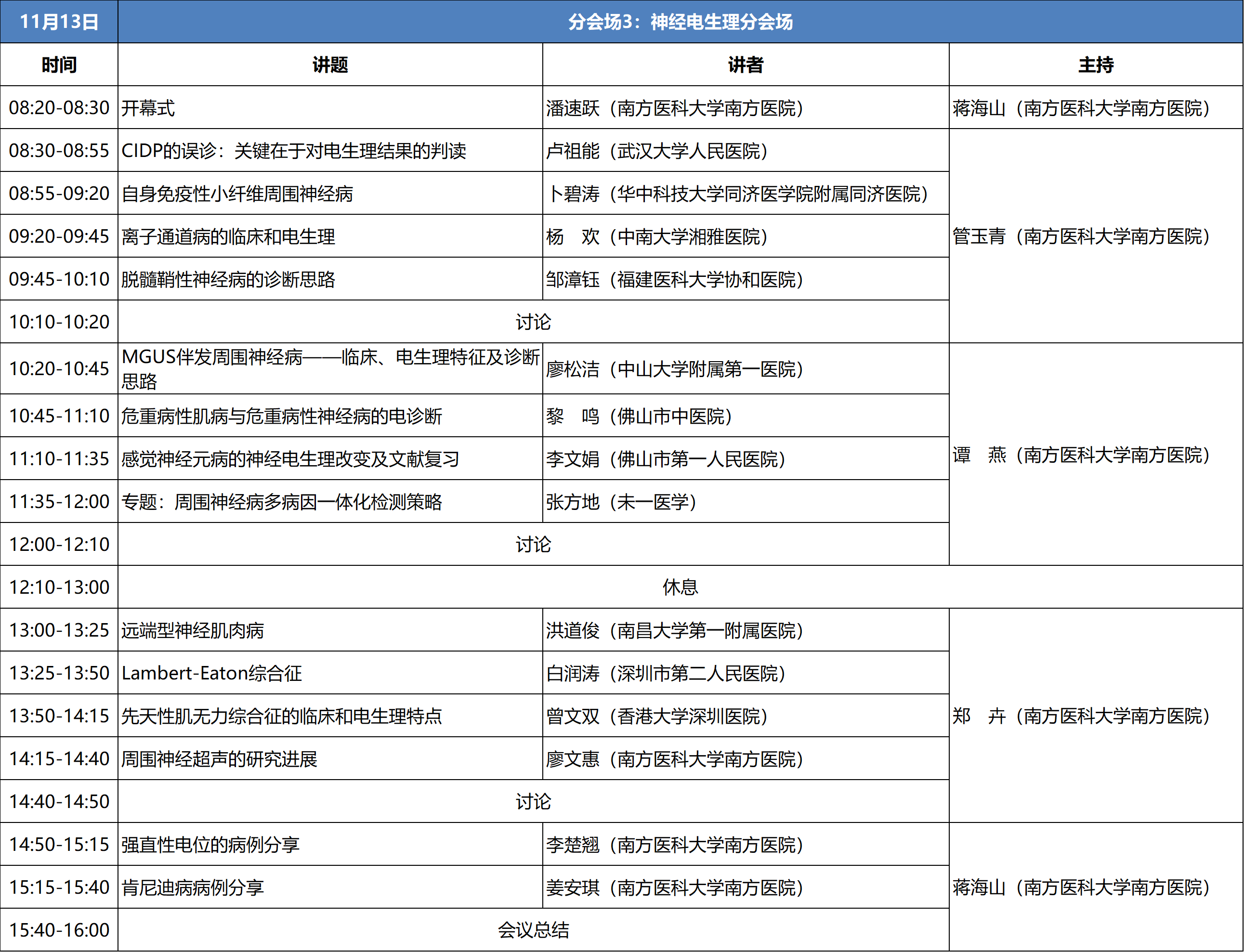The image size is (1244, 952).
Task: Click the 休息 break row
Action: (680, 587)
